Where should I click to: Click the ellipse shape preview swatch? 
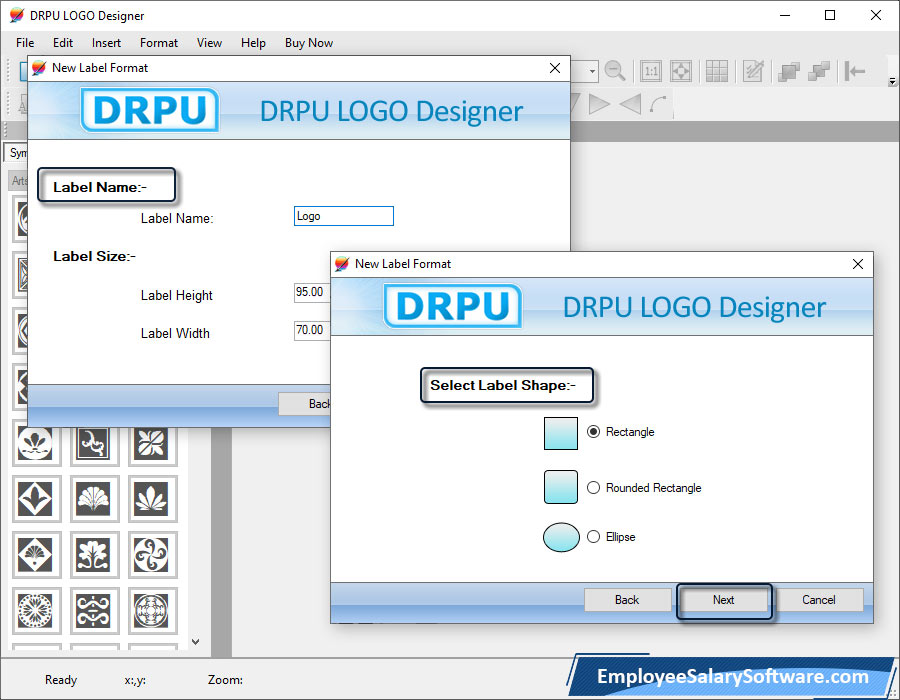[x=561, y=537]
